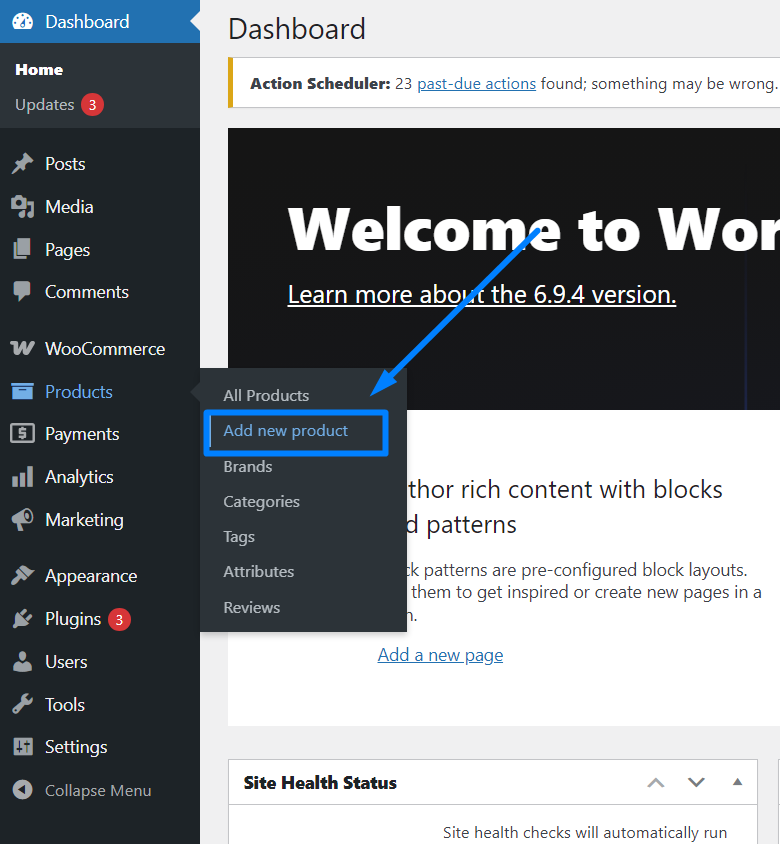780x844 pixels.
Task: Open the Products menu
Action: click(x=79, y=392)
